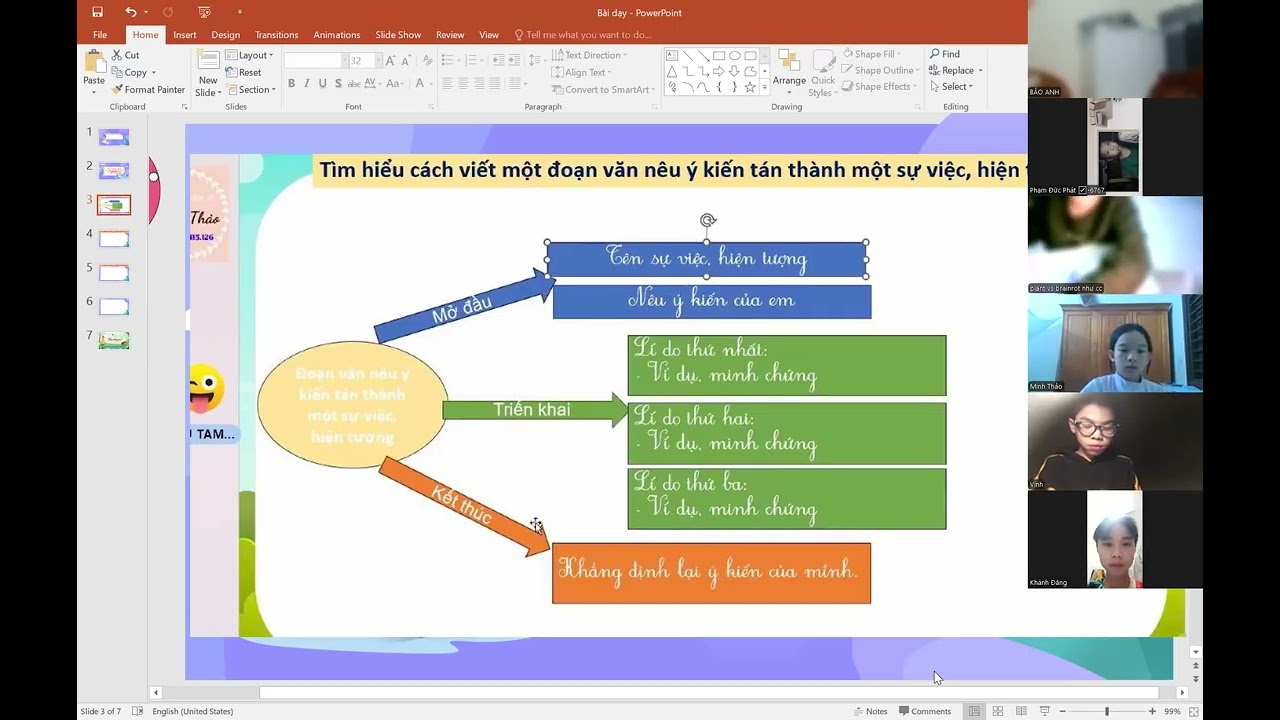The width and height of the screenshot is (1280, 720).
Task: Toggle Bold formatting
Action: [291, 83]
